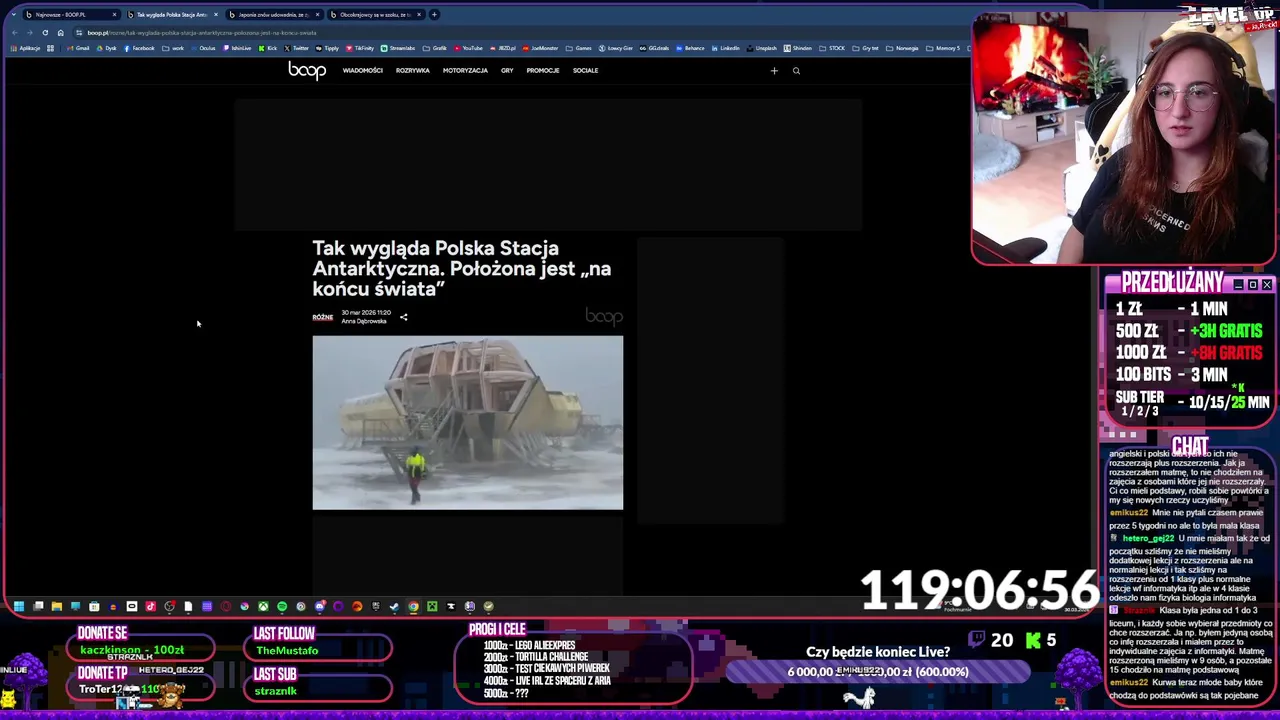Open Spotify from the taskbar
The image size is (1280, 720).
tap(282, 606)
